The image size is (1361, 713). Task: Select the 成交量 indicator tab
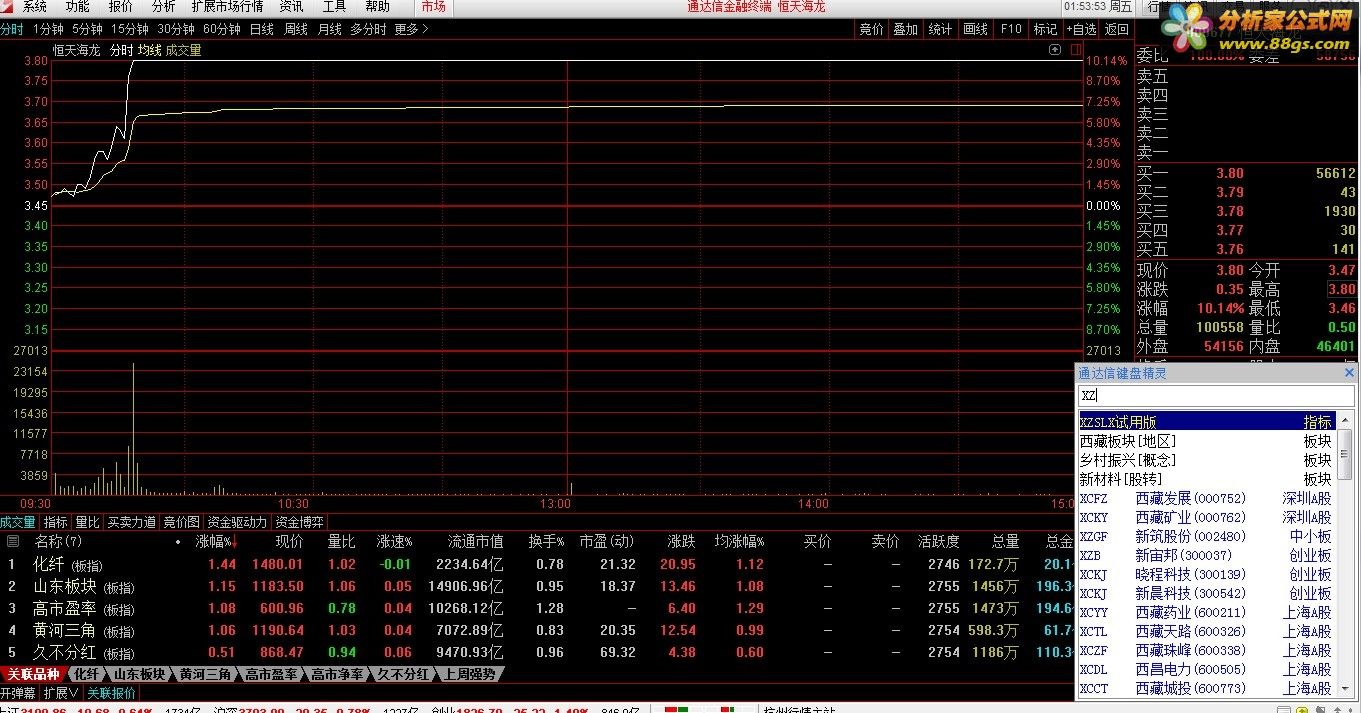(18, 522)
